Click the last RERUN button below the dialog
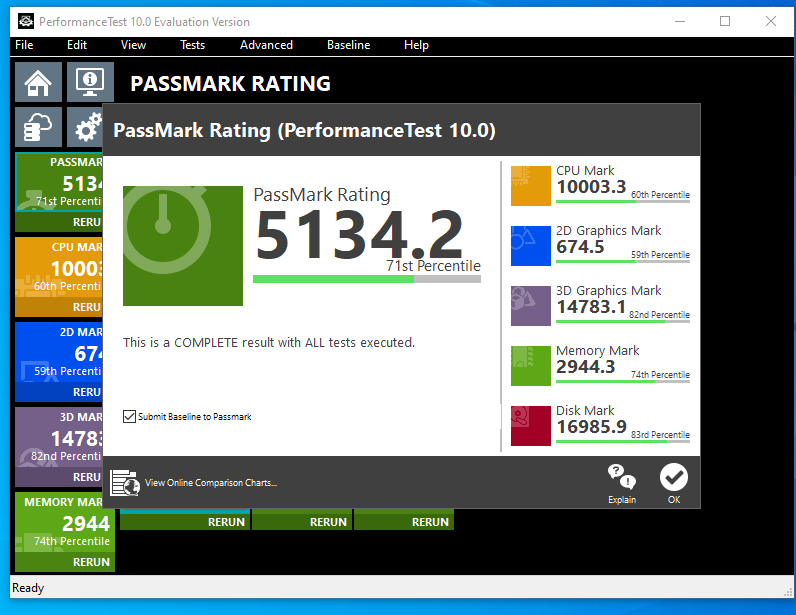The image size is (796, 615). point(404,522)
